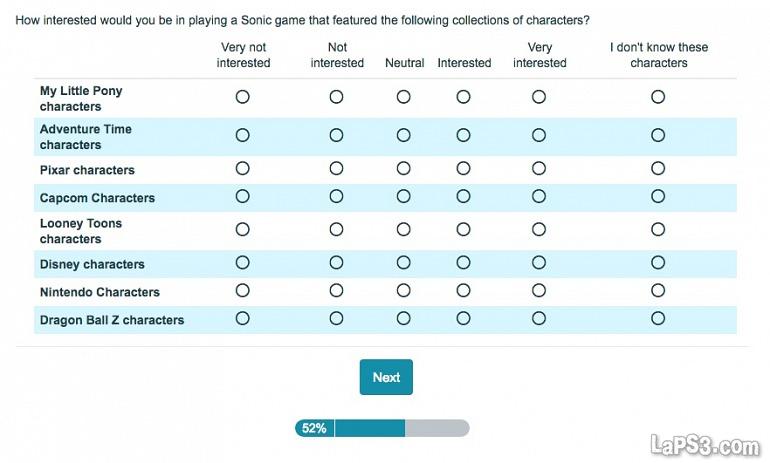The image size is (770, 463).
Task: Choose Interested for Nintendo Characters
Action: (463, 291)
